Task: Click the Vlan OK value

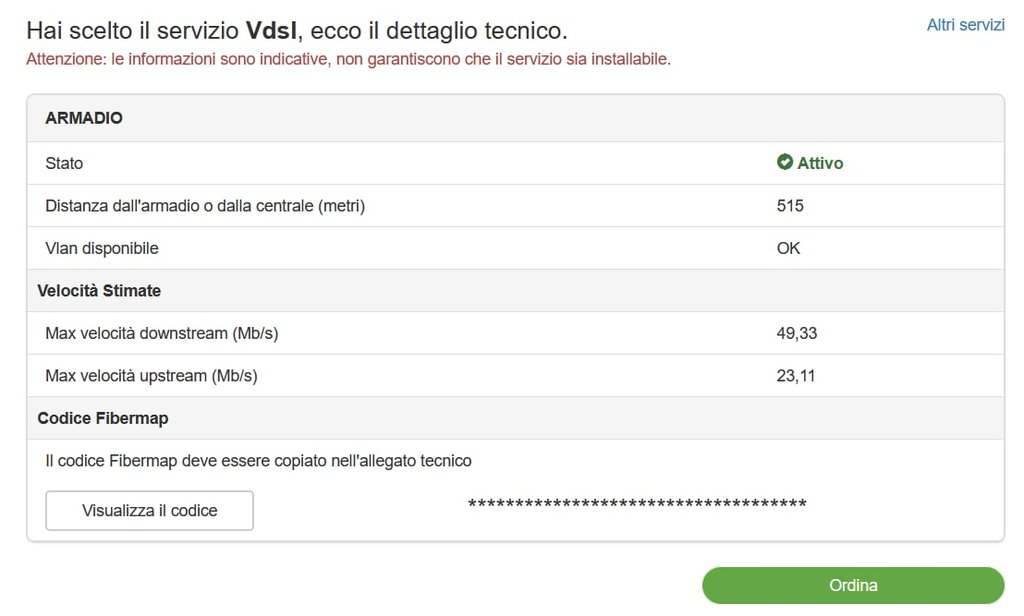Action: (x=788, y=248)
